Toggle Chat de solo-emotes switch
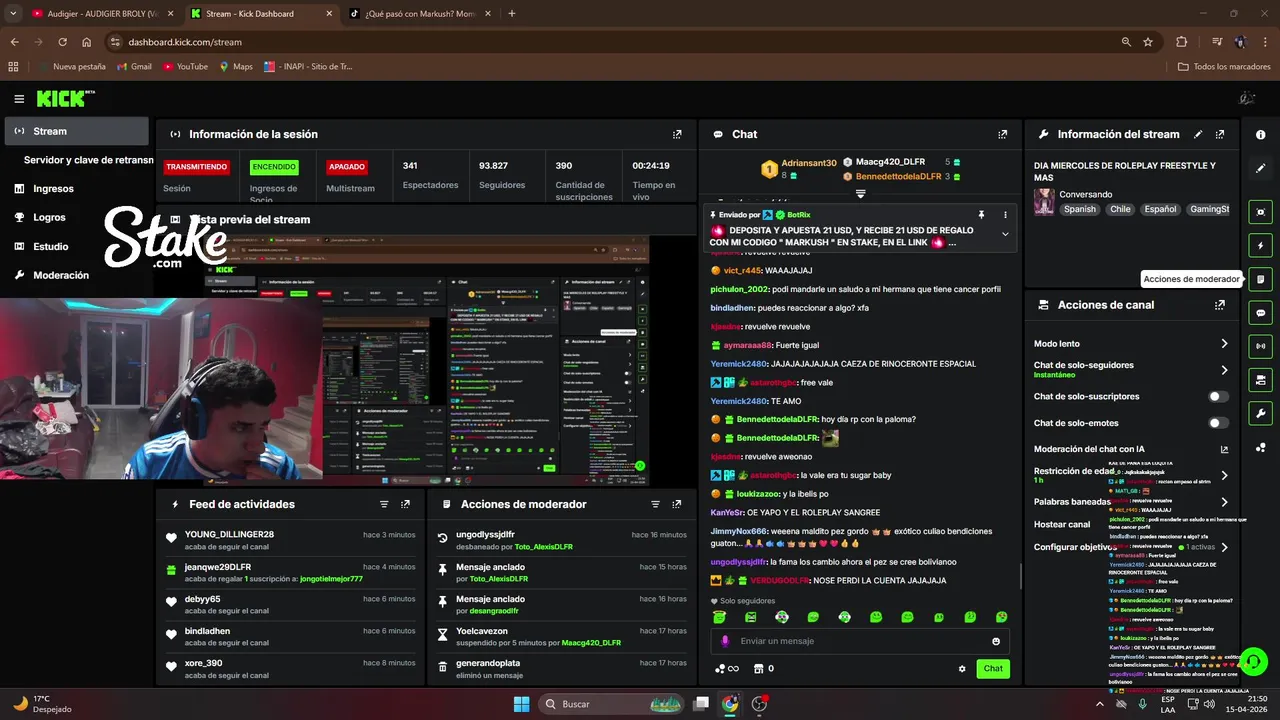 [1218, 423]
